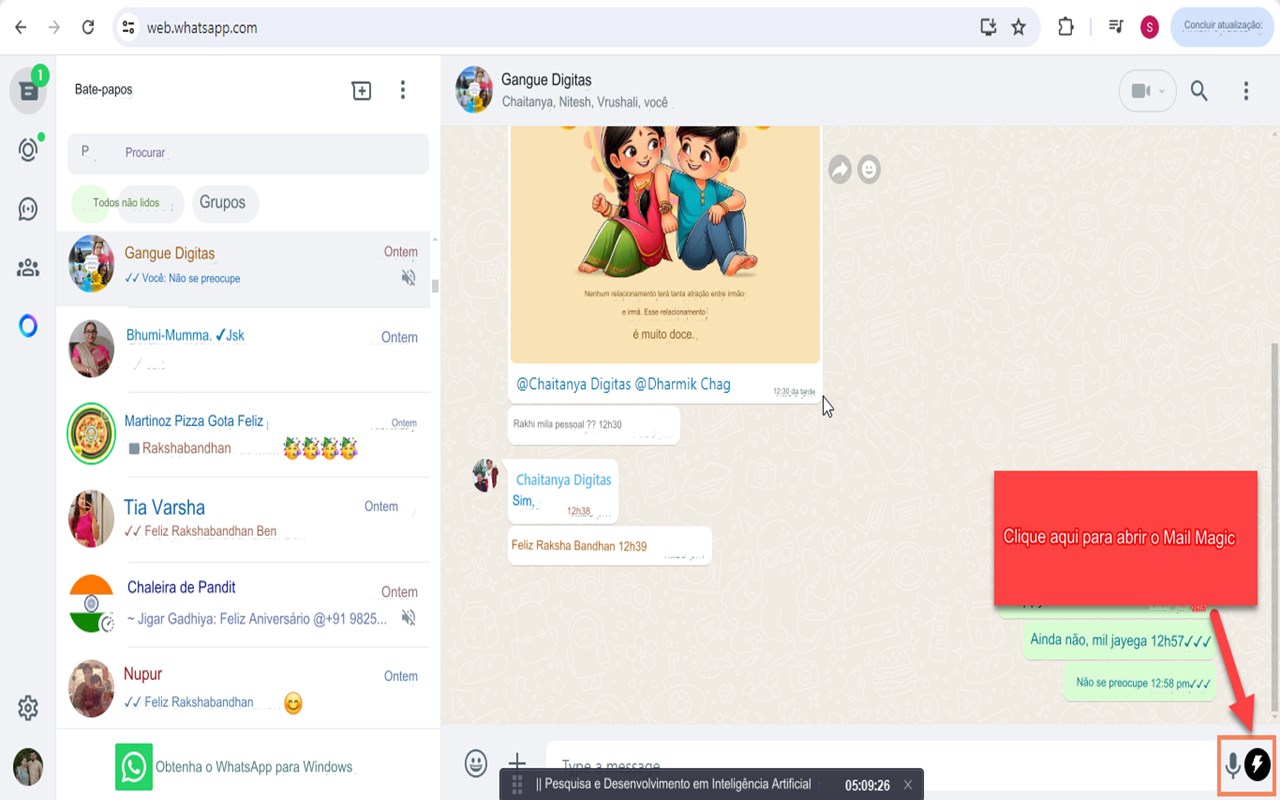This screenshot has width=1280, height=800.
Task: Open the browser extensions puzzle icon
Action: pos(1066,28)
